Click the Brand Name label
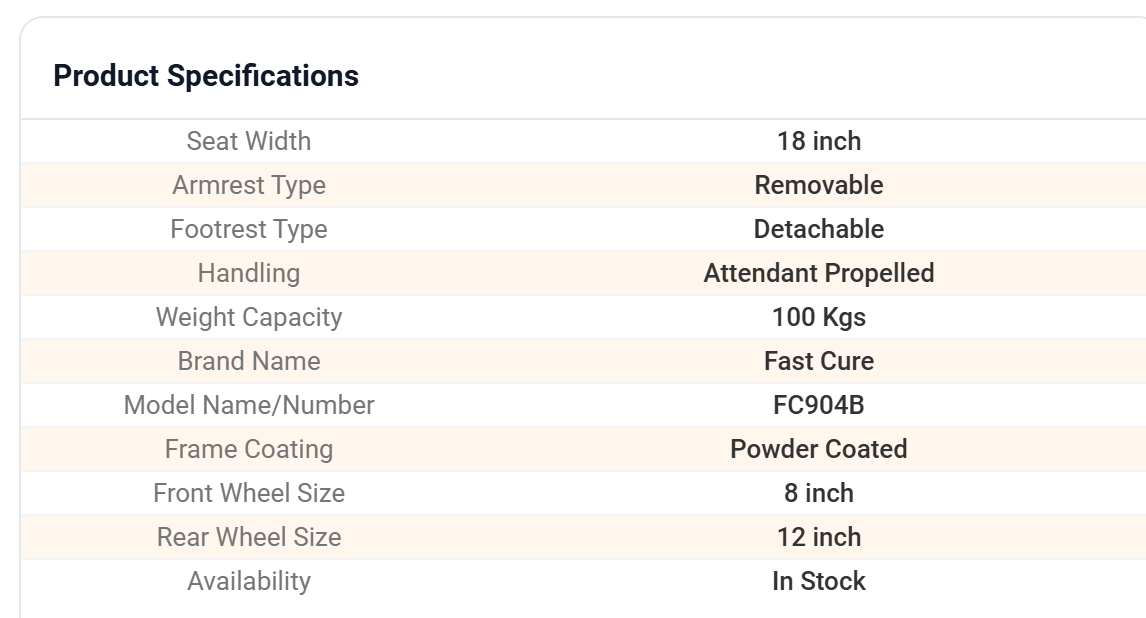Image resolution: width=1146 pixels, height=618 pixels. click(249, 361)
